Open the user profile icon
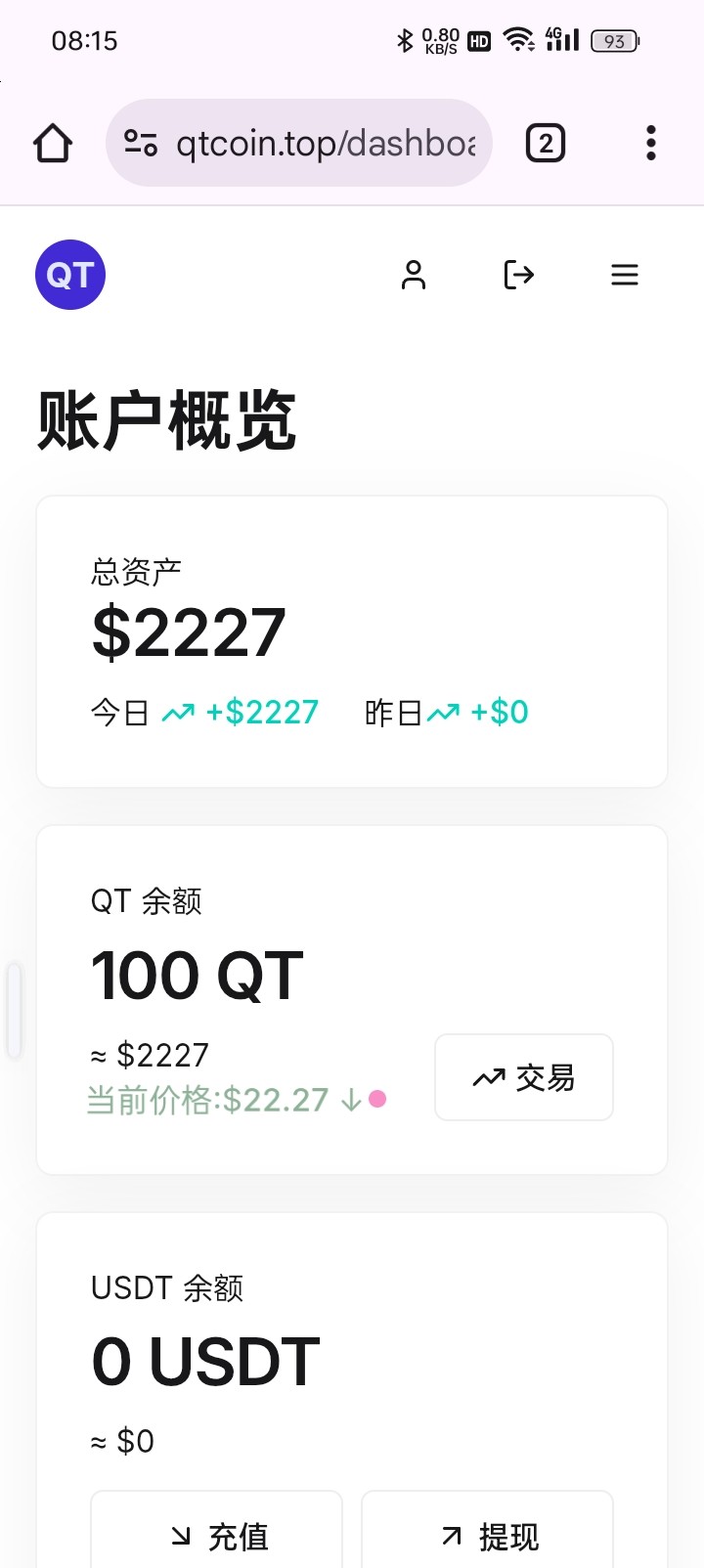704x1568 pixels. point(414,275)
